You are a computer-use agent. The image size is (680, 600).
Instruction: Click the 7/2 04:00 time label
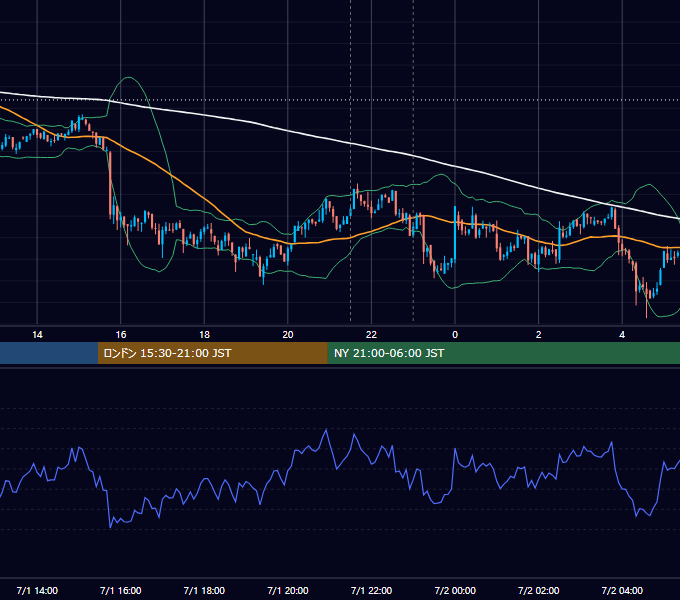coord(622,590)
